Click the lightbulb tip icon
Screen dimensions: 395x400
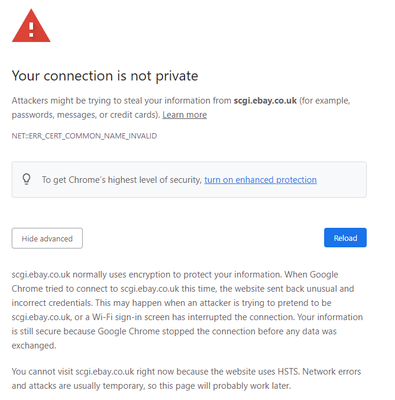coord(26,179)
